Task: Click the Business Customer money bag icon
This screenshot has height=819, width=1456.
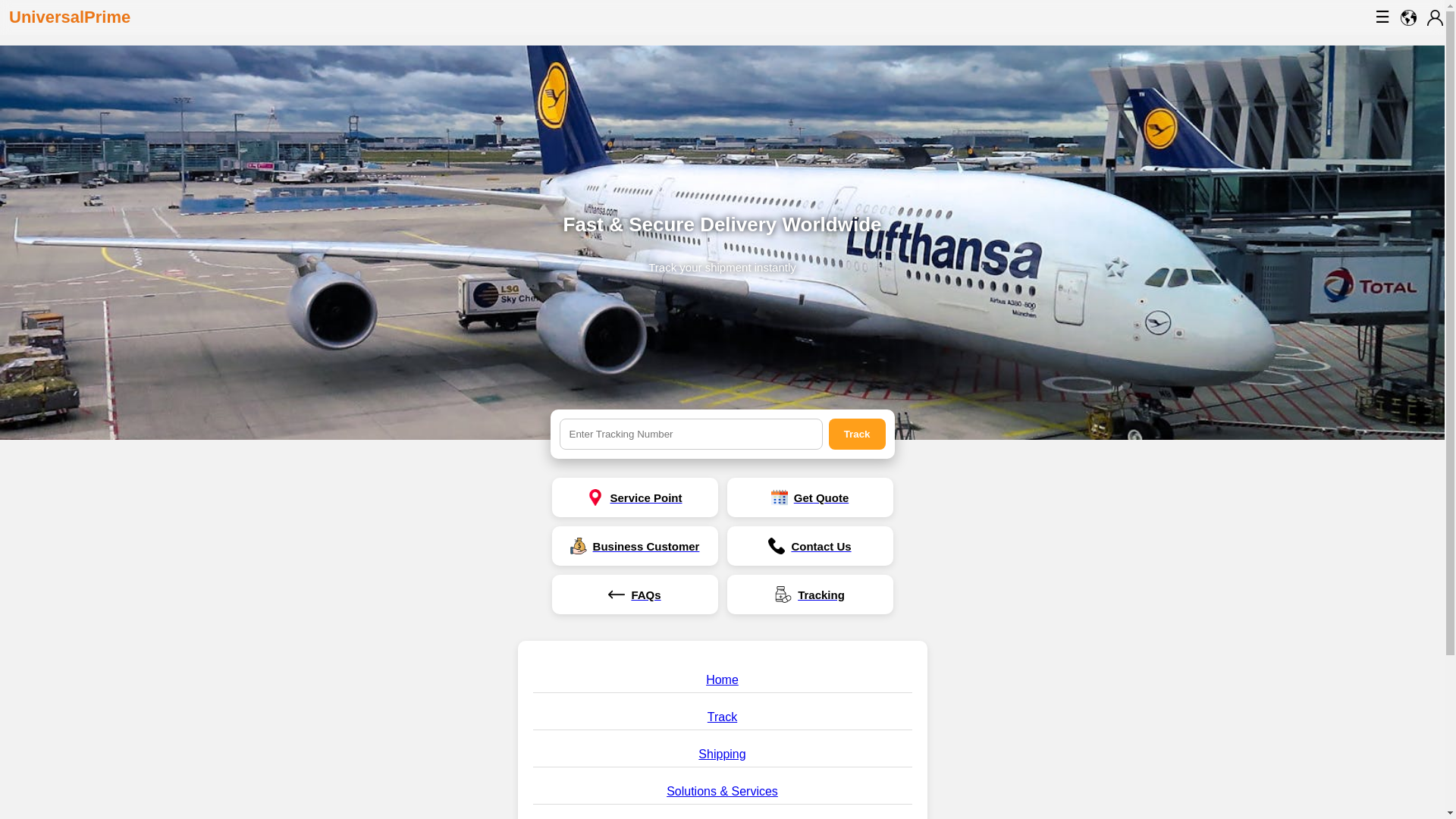Action: tap(579, 546)
